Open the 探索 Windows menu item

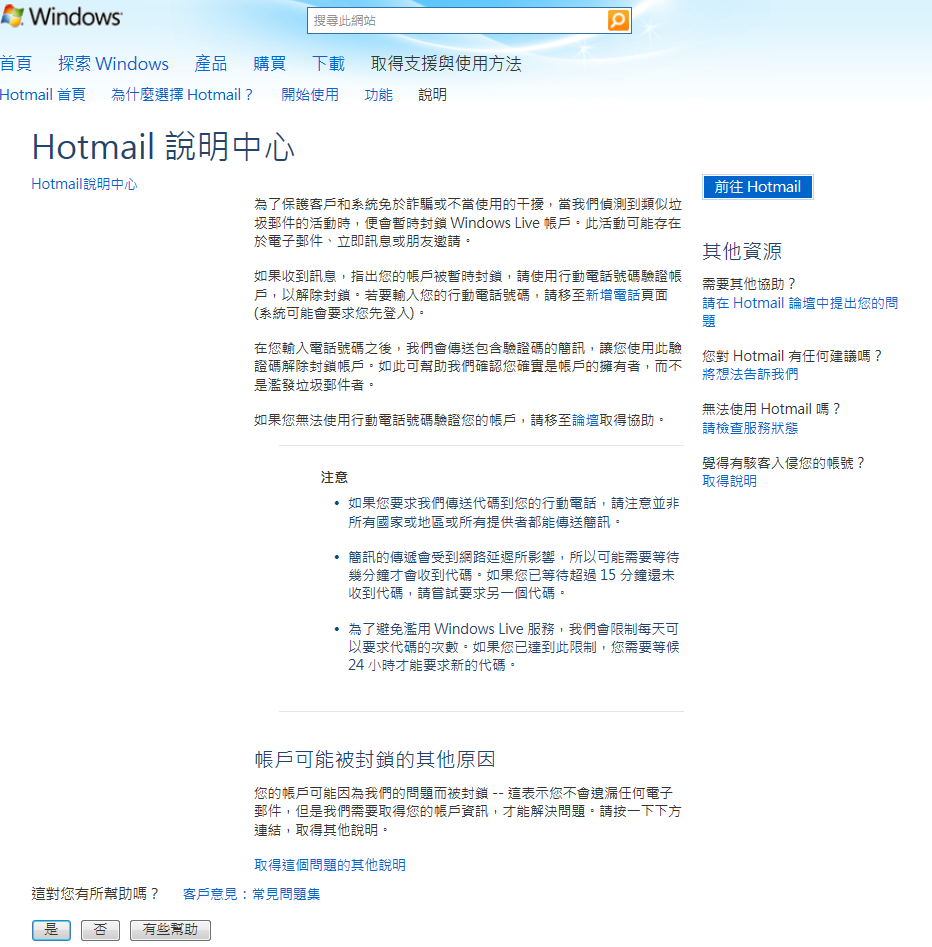pos(113,63)
